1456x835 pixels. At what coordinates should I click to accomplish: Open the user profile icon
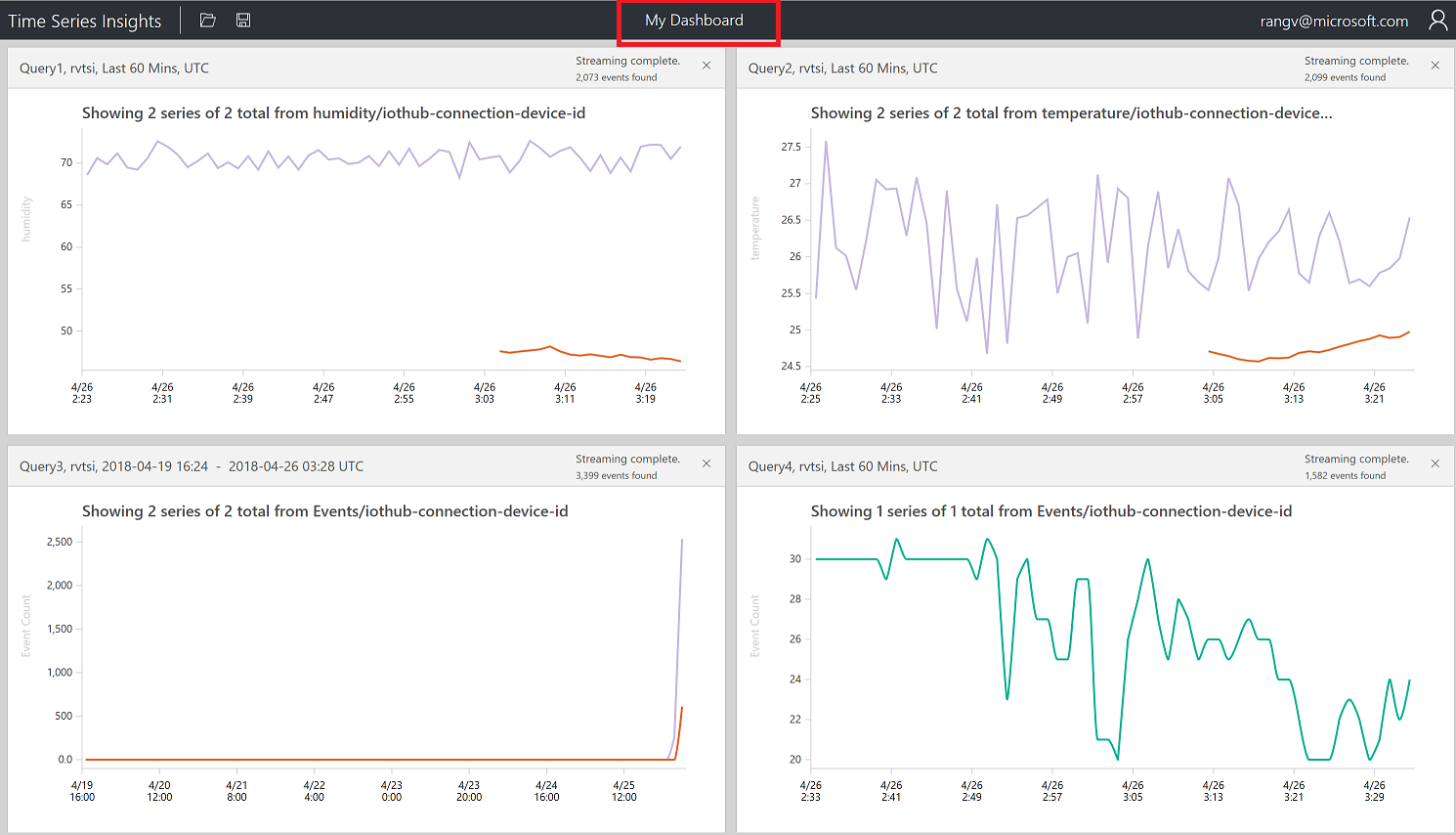1437,21
